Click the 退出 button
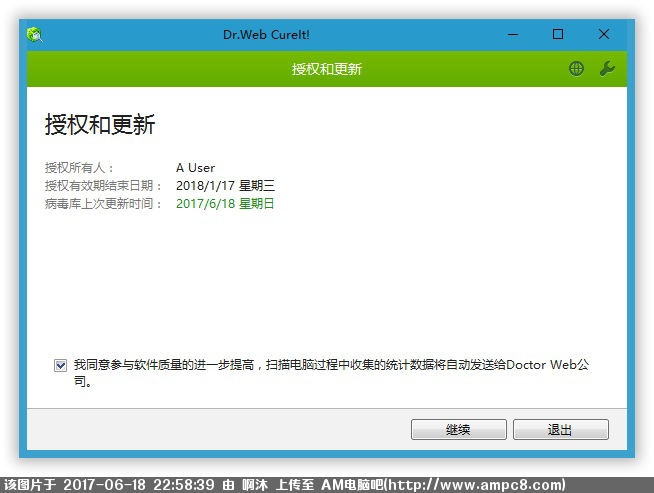The width and height of the screenshot is (654, 493). pyautogui.click(x=561, y=429)
